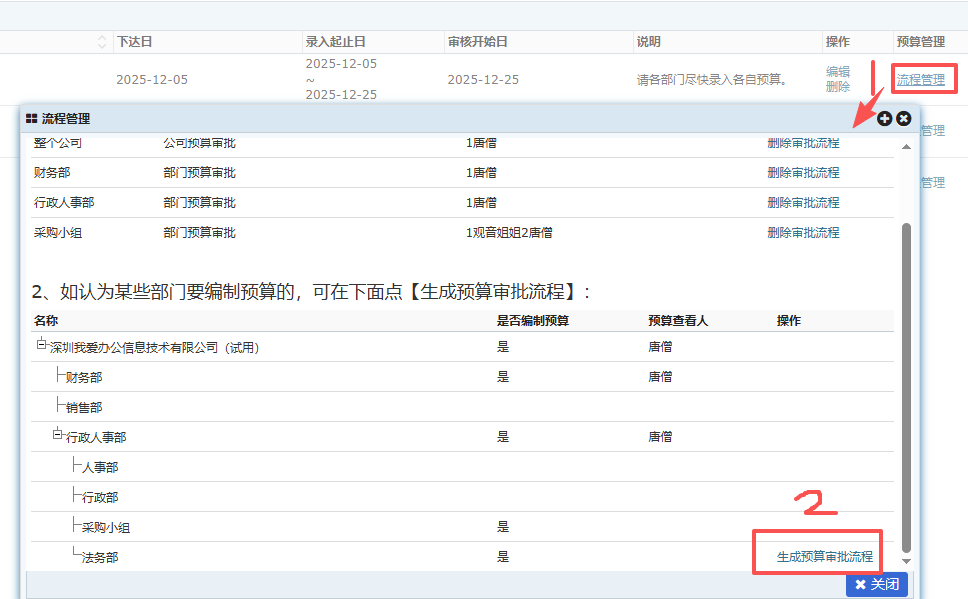
Task: Delete approval flow for 财务部
Action: pos(803,173)
